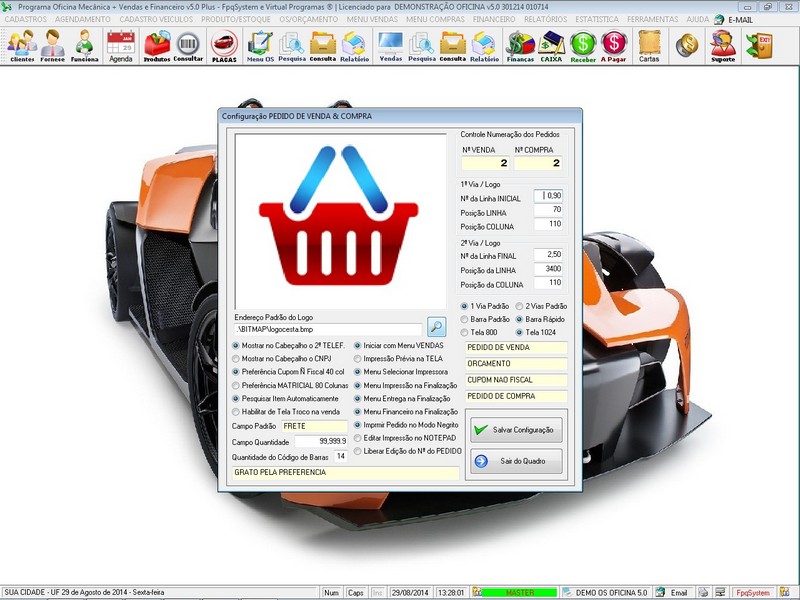Open the PLACAS car icon
Screen dimensions: 800x600
click(x=224, y=45)
